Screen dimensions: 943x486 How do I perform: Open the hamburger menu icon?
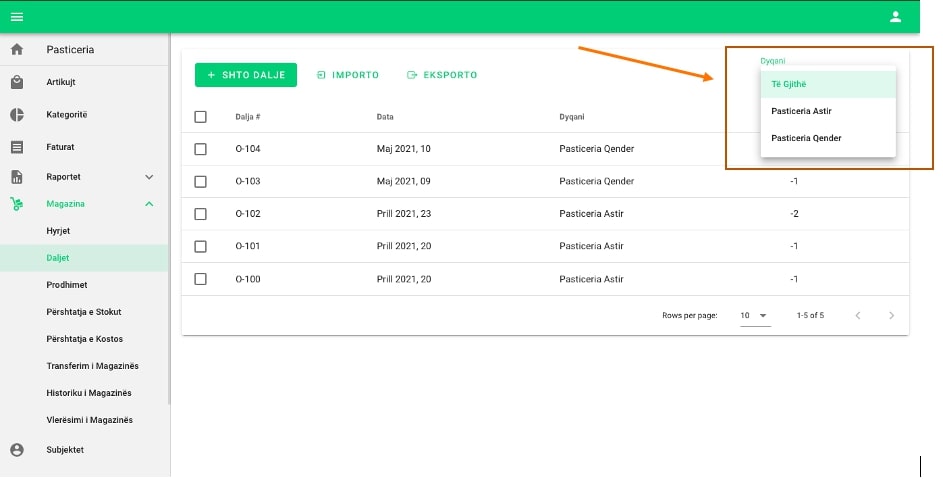point(17,17)
